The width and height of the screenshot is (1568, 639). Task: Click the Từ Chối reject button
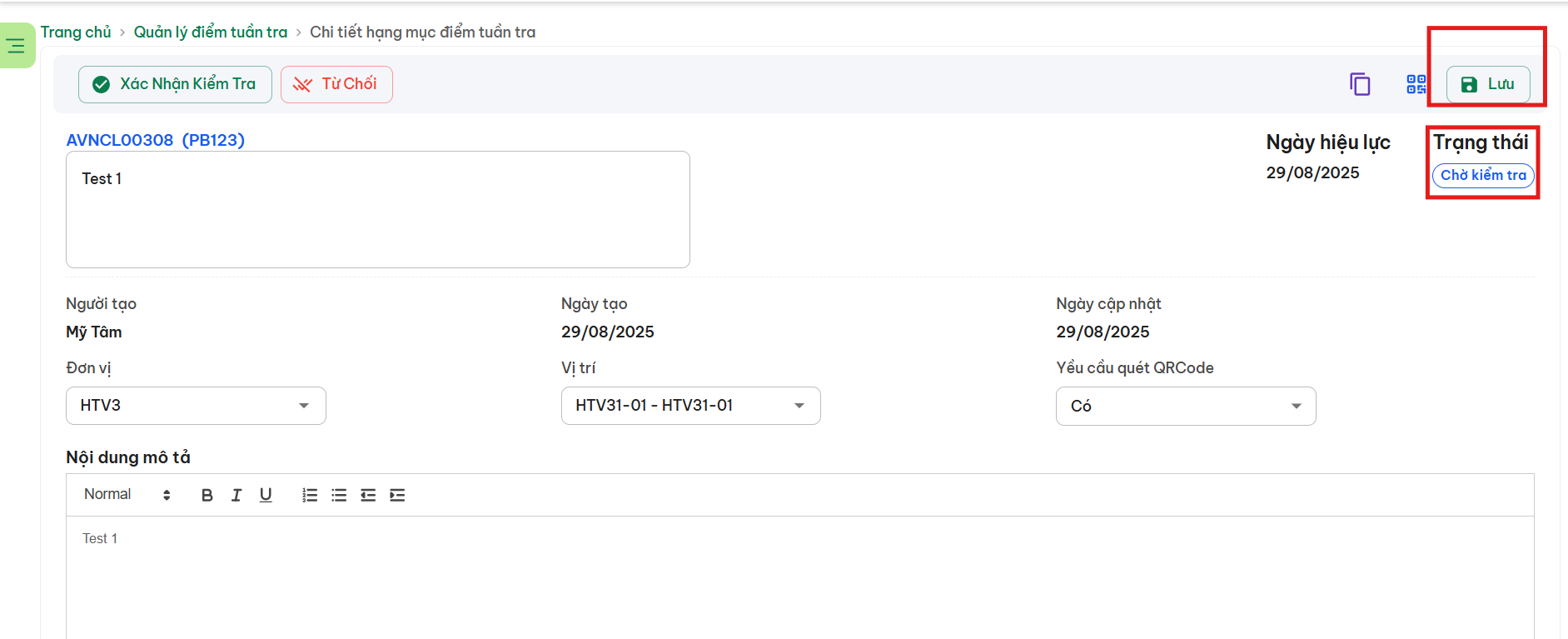336,84
